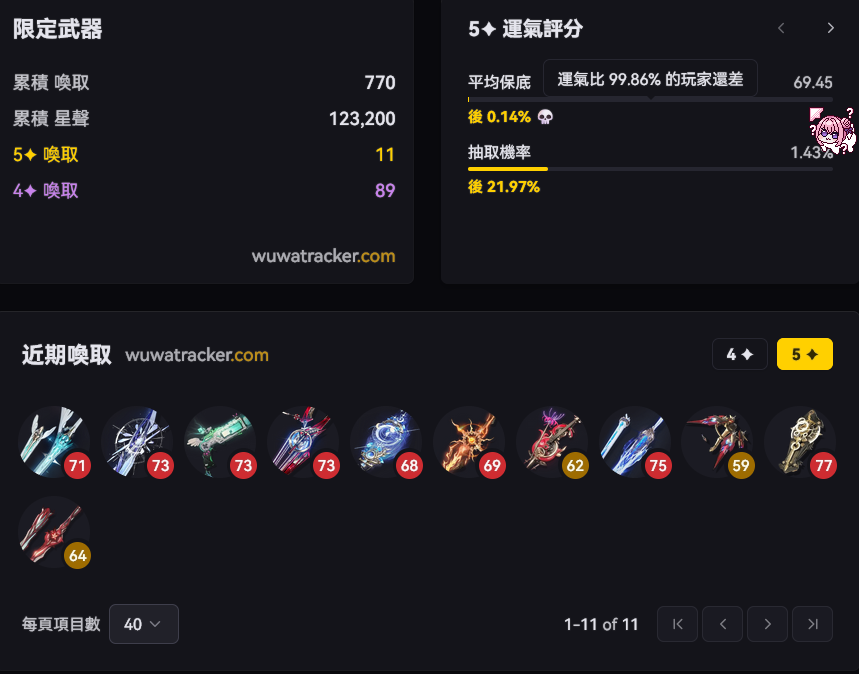Go to previous page of pulls
The width and height of the screenshot is (859, 674).
pyautogui.click(x=722, y=624)
